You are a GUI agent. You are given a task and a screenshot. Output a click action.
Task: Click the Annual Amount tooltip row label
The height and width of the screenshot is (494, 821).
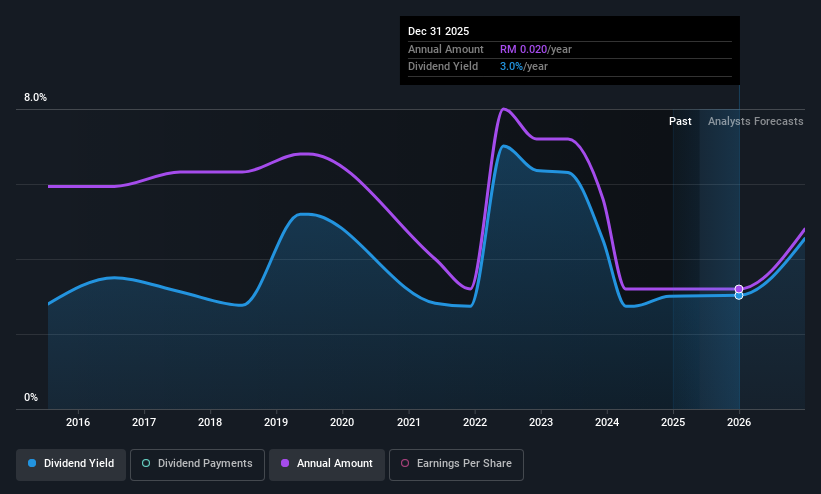446,49
